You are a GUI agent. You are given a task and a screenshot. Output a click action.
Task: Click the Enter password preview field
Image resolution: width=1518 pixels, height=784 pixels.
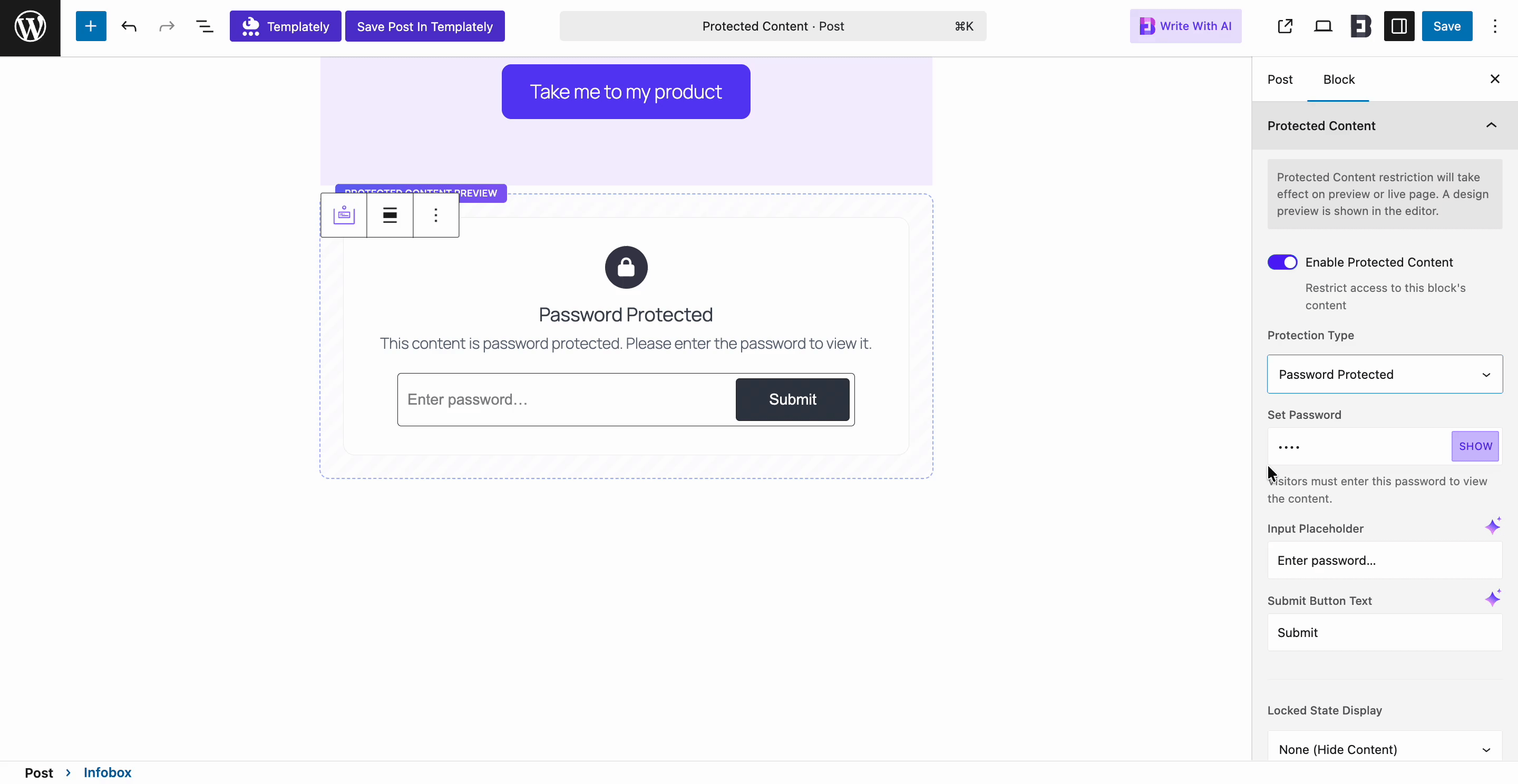566,400
